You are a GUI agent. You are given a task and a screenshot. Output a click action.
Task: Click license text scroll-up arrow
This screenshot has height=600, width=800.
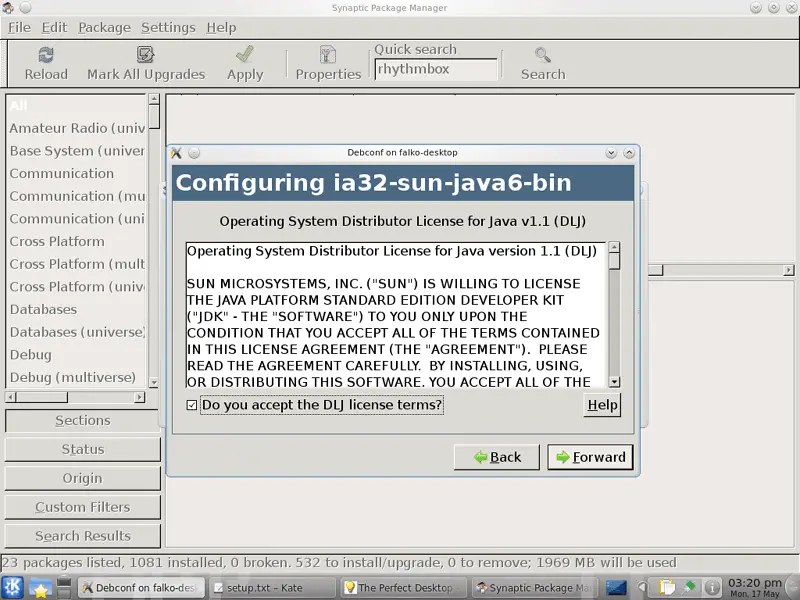[x=614, y=247]
